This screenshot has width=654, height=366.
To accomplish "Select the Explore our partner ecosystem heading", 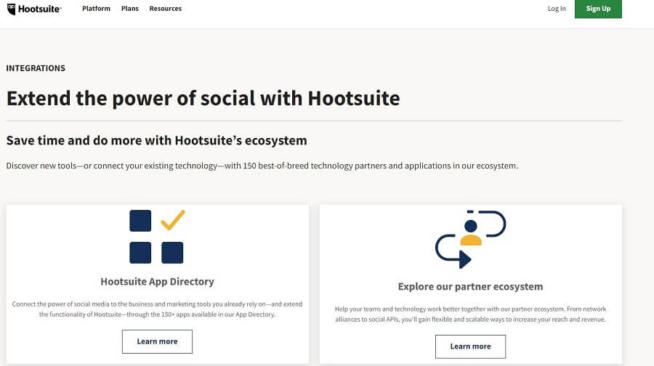I will (470, 286).
